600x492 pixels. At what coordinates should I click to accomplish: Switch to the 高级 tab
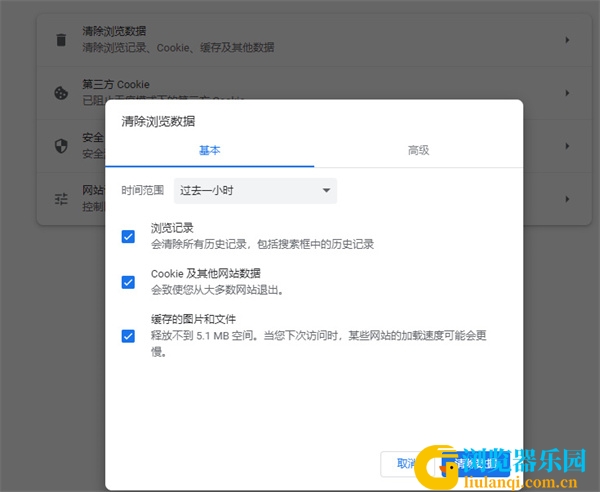point(419,150)
